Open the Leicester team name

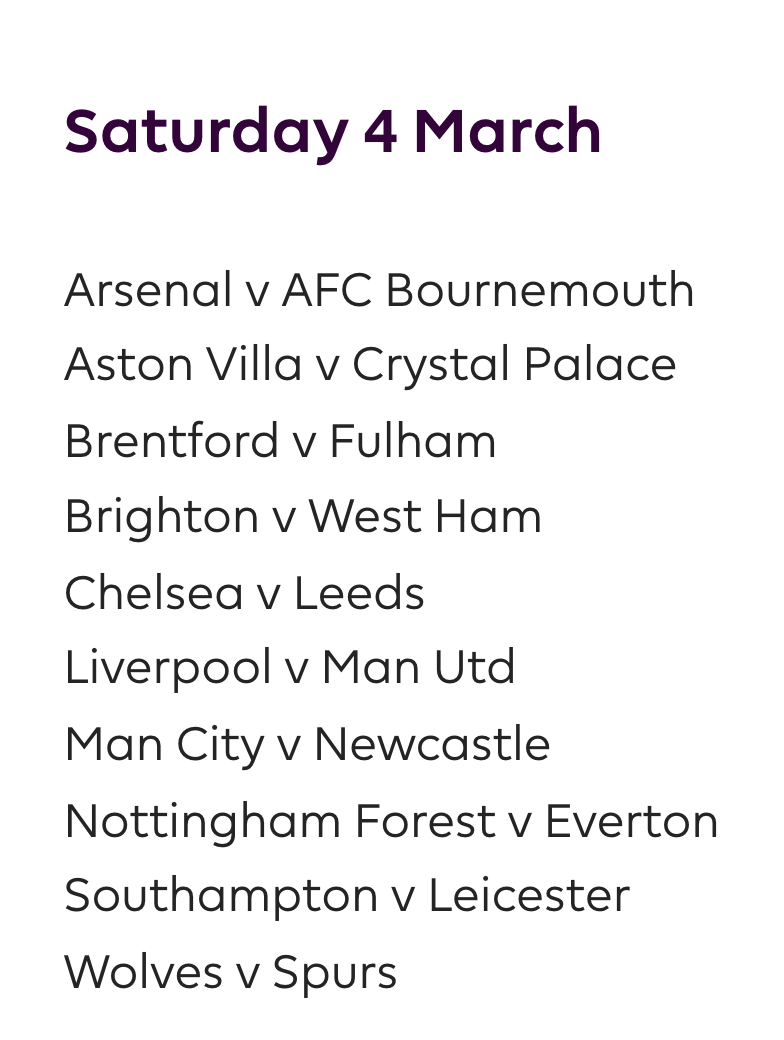[529, 896]
